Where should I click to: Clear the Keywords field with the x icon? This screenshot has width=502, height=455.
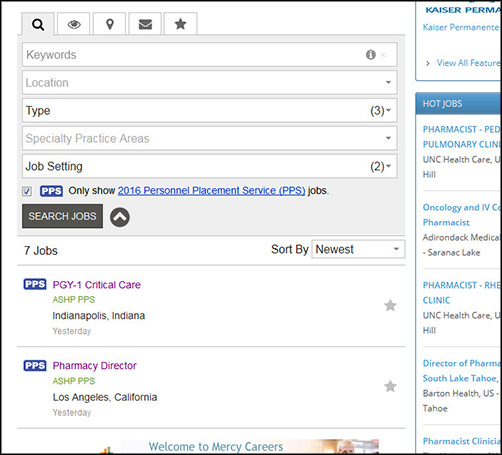pyautogui.click(x=383, y=55)
